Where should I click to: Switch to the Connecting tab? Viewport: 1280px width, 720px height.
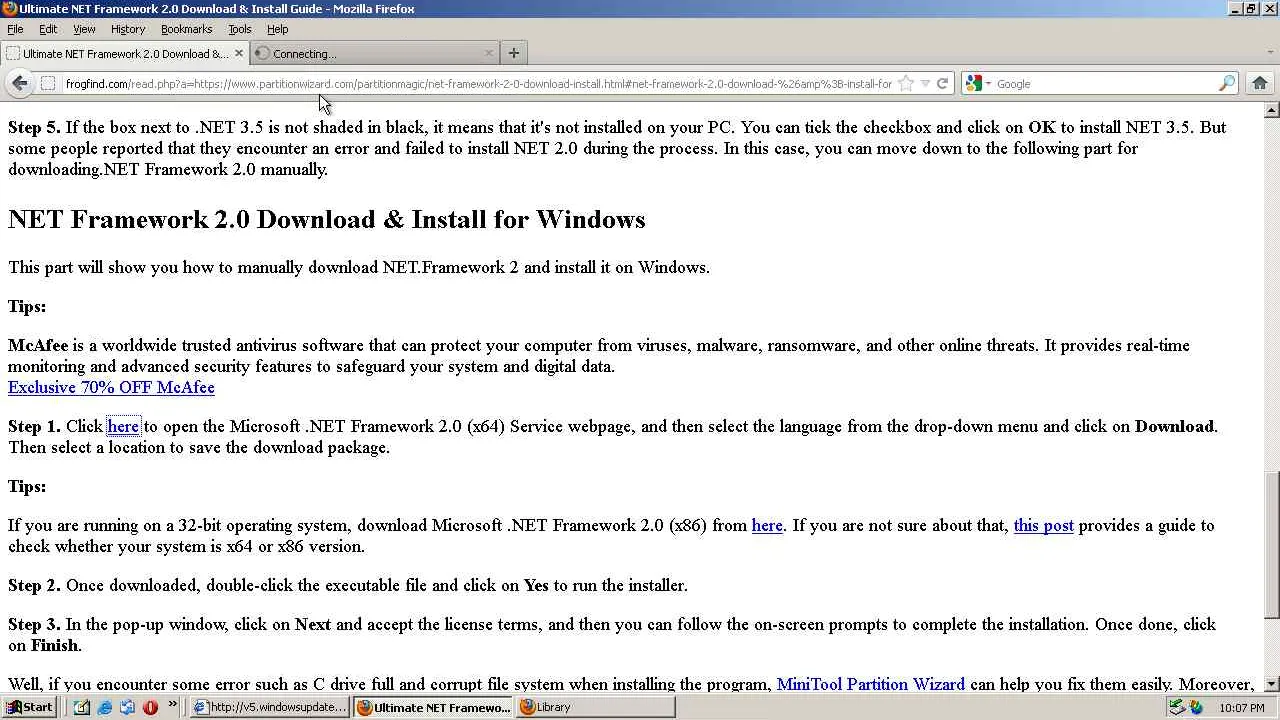click(x=374, y=53)
